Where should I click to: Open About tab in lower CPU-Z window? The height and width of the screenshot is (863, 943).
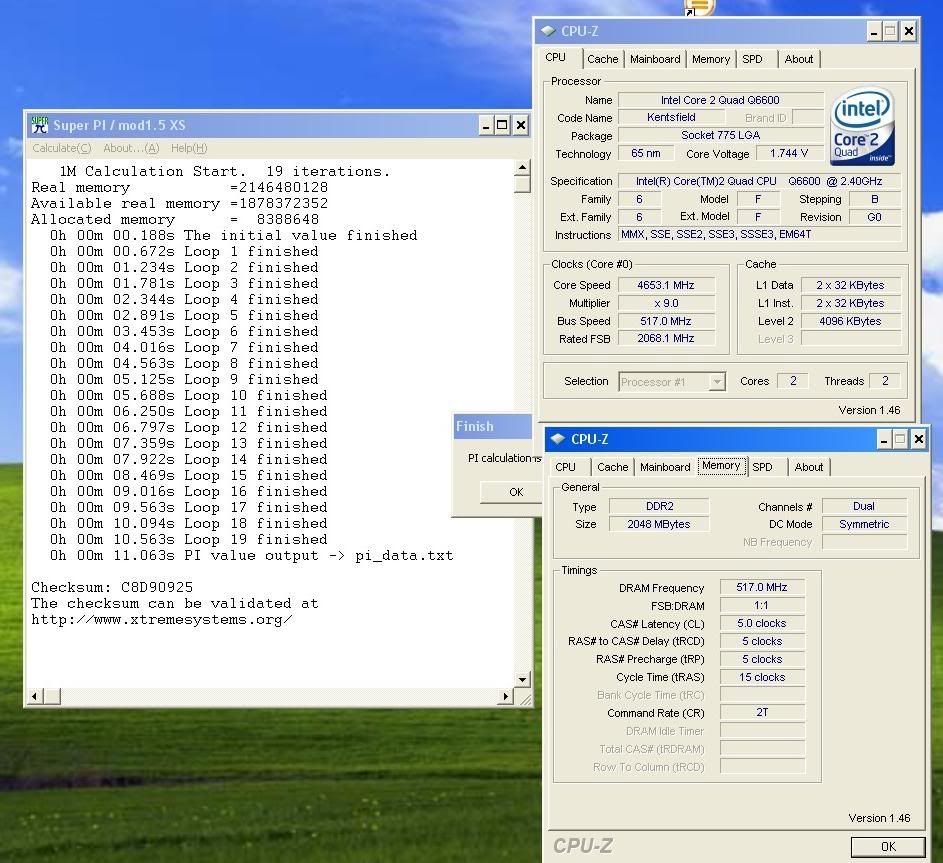pyautogui.click(x=809, y=467)
